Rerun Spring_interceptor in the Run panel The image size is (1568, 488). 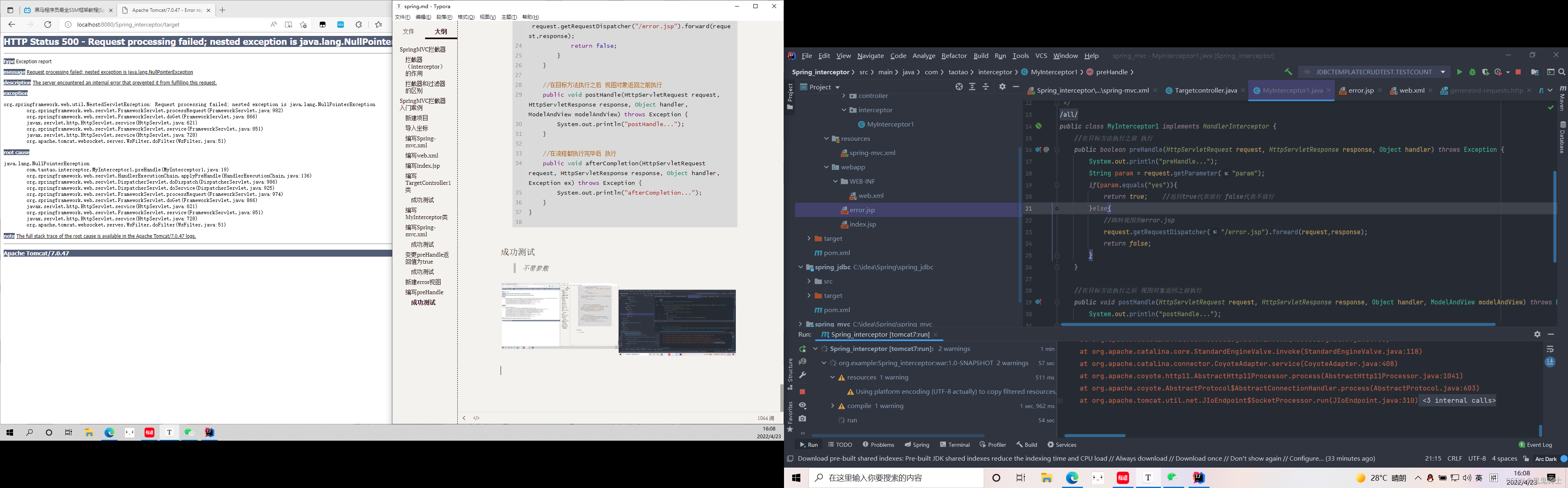tap(802, 349)
